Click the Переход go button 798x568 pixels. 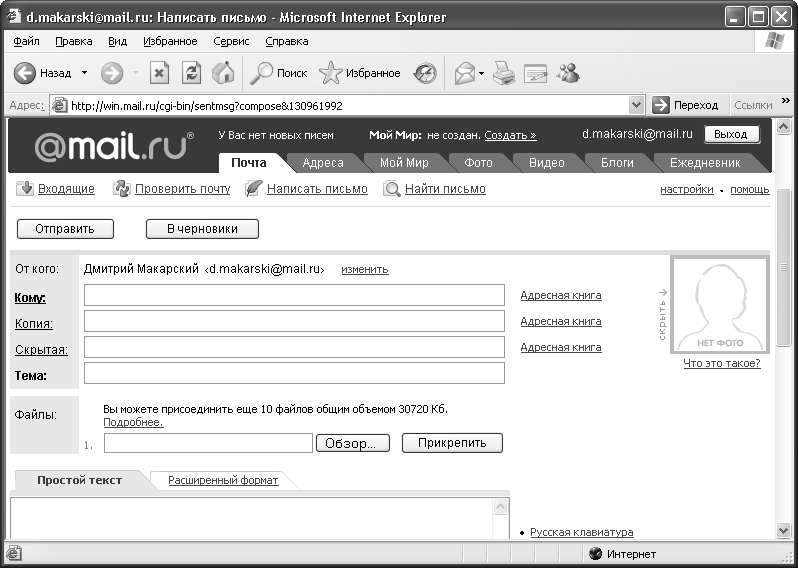pos(686,105)
